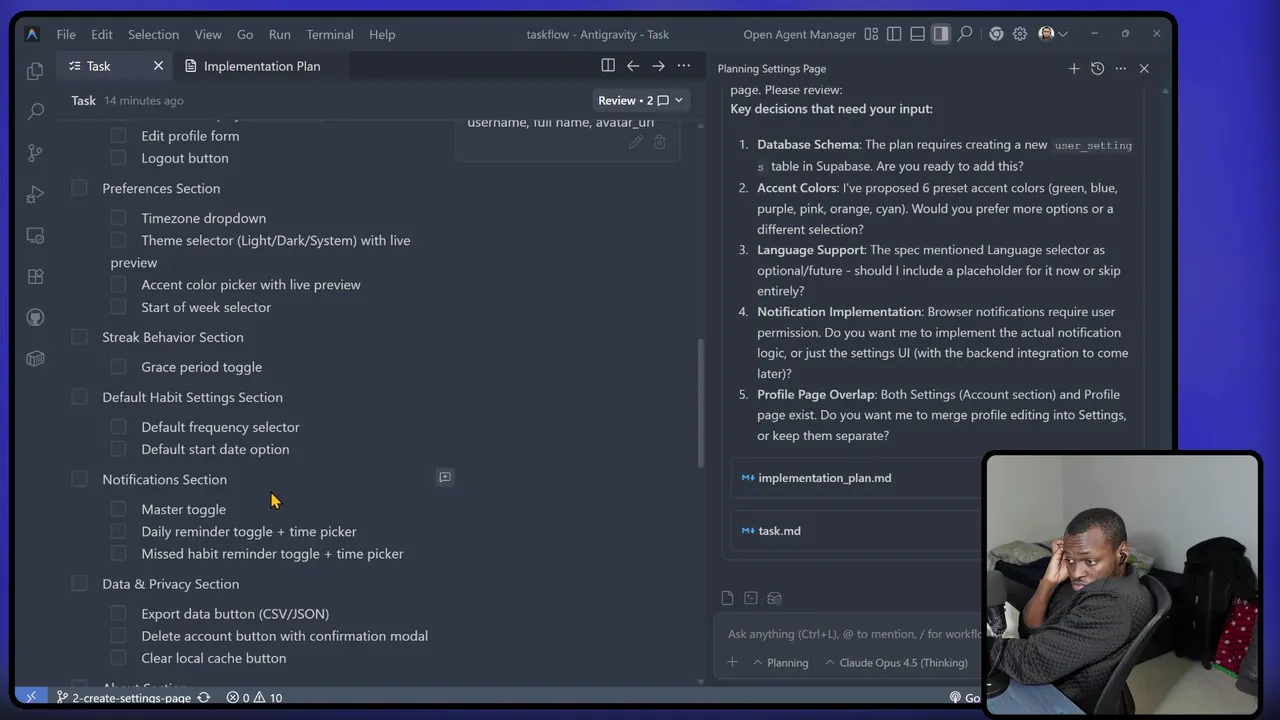Click the sync changes icon in status bar
The image size is (1280, 720).
pos(204,697)
